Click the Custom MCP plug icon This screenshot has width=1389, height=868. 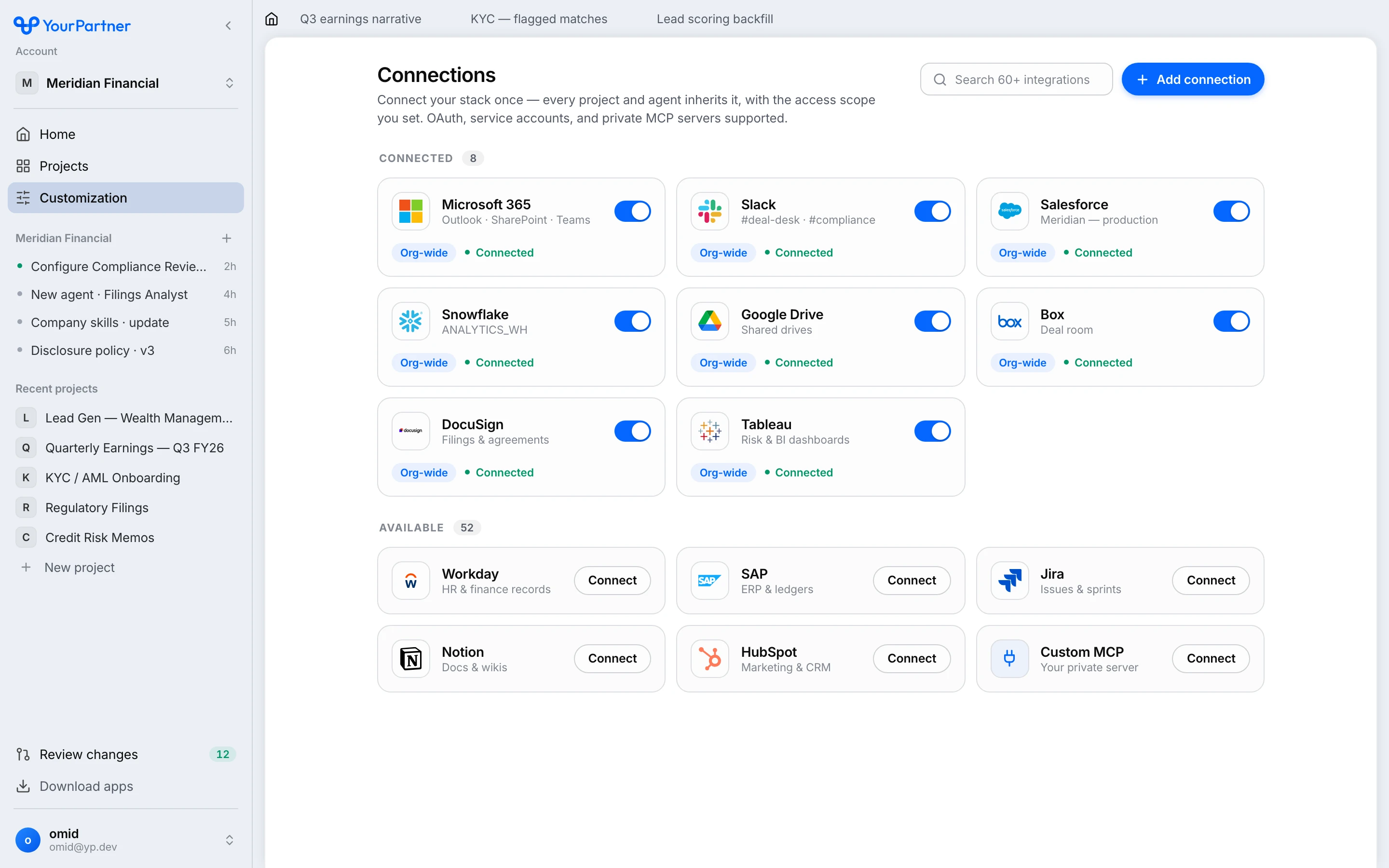pos(1009,658)
